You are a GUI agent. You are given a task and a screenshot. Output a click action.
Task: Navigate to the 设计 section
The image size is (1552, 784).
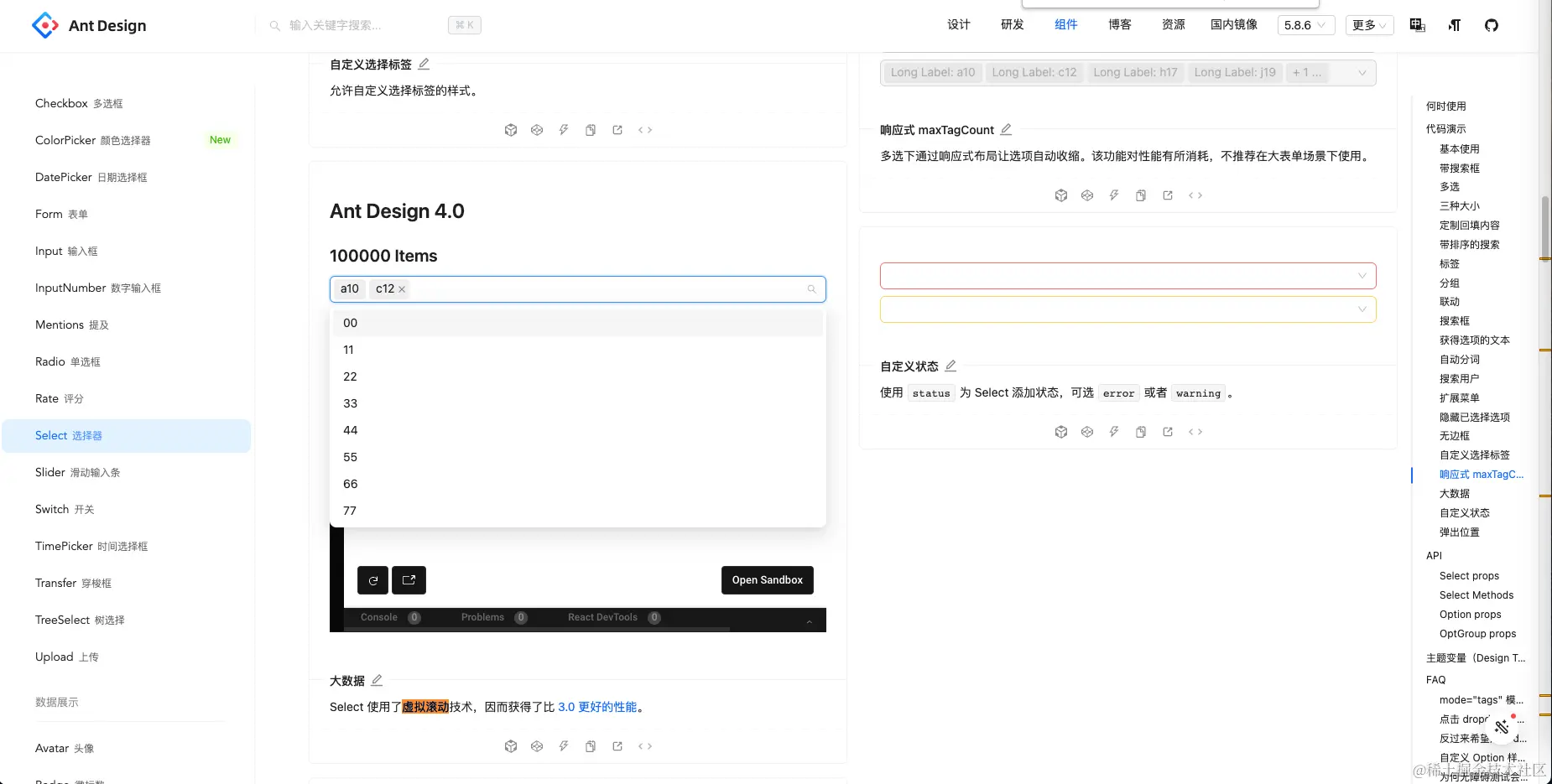[x=958, y=25]
